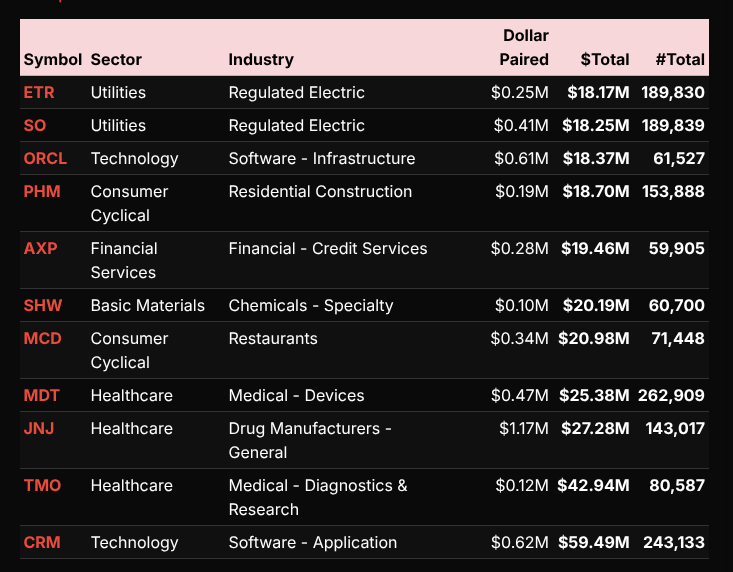733x572 pixels.
Task: Open the MCD stock link
Action: coord(43,339)
